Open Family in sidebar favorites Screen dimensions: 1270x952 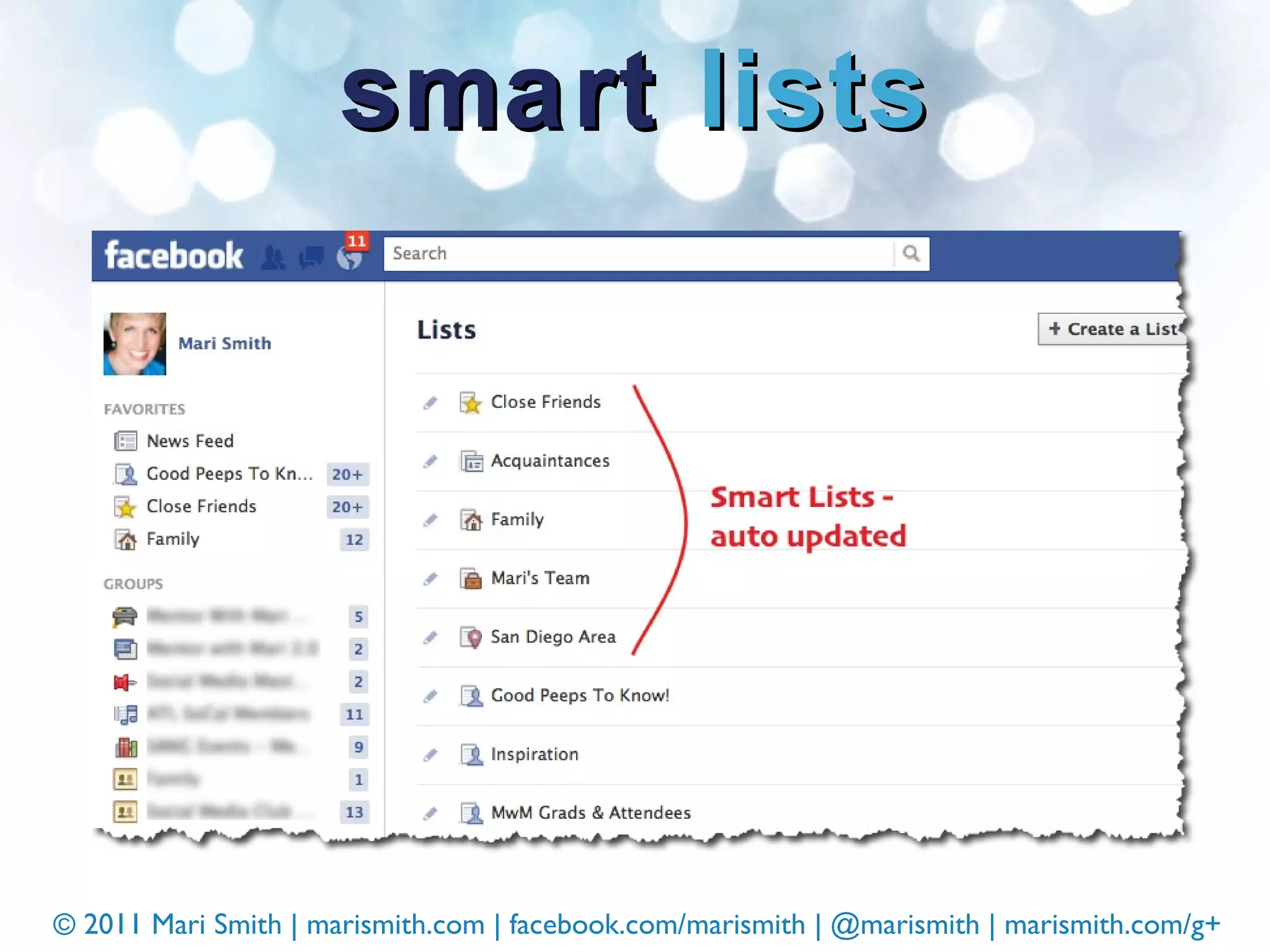[173, 539]
